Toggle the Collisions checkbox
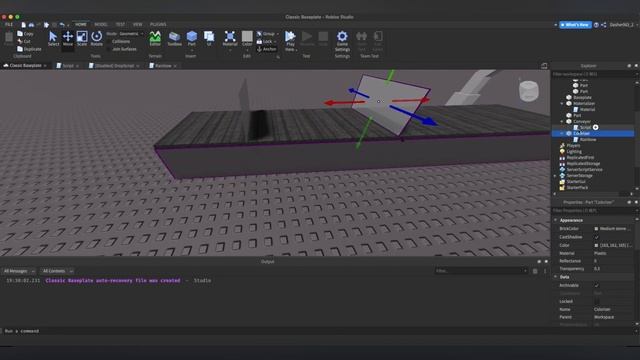Viewport: 640px width, 360px height. pos(109,42)
